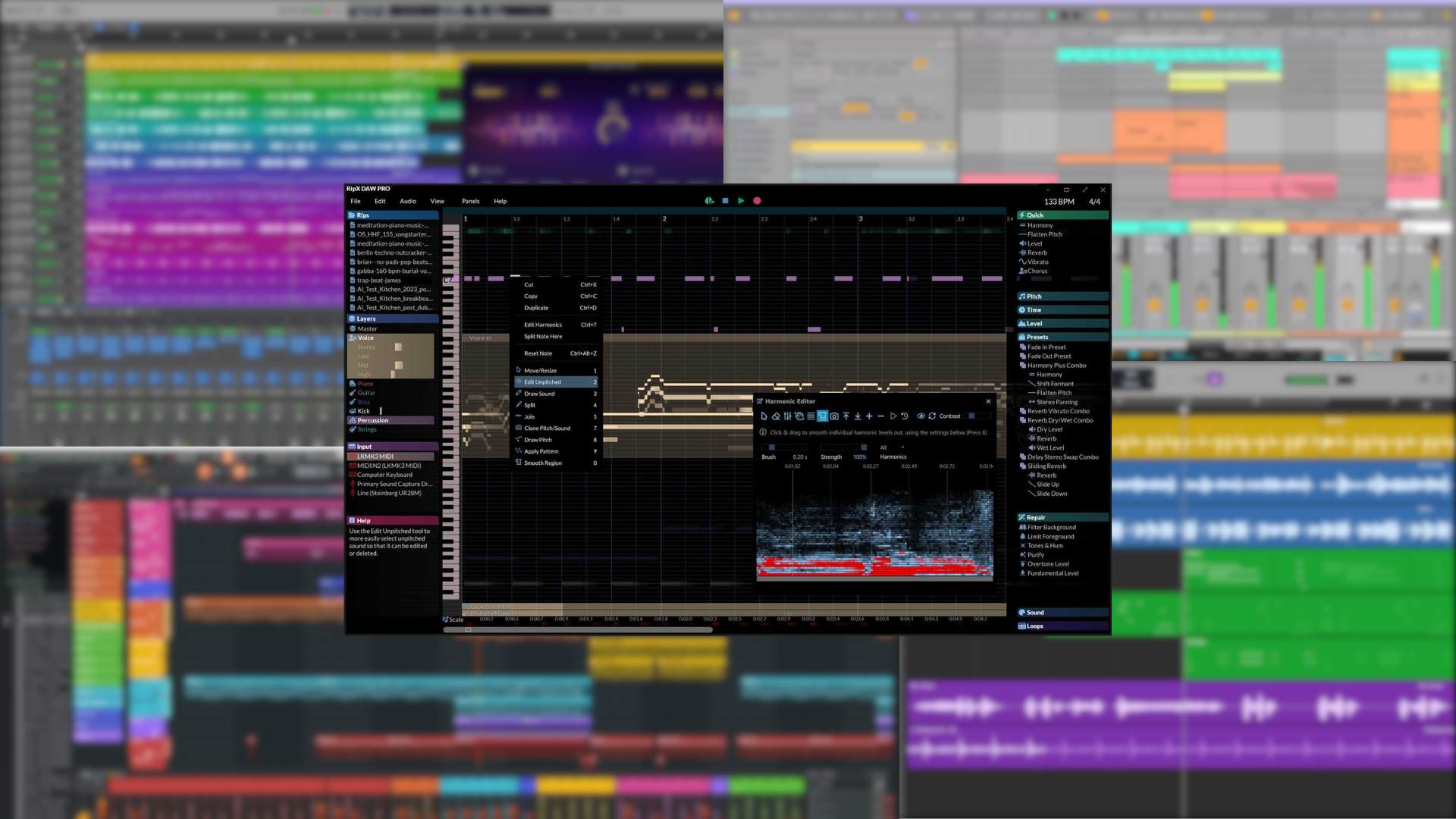Select the pointer tool in Harmonic Editor
The image size is (1456, 819).
(764, 416)
